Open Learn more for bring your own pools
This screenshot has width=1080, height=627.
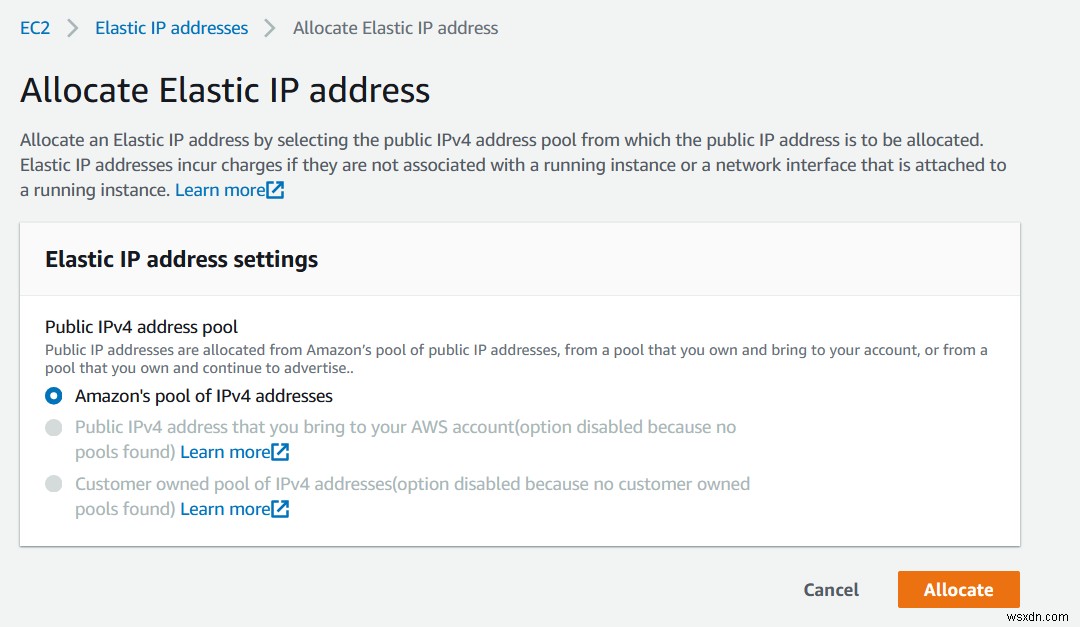point(224,452)
